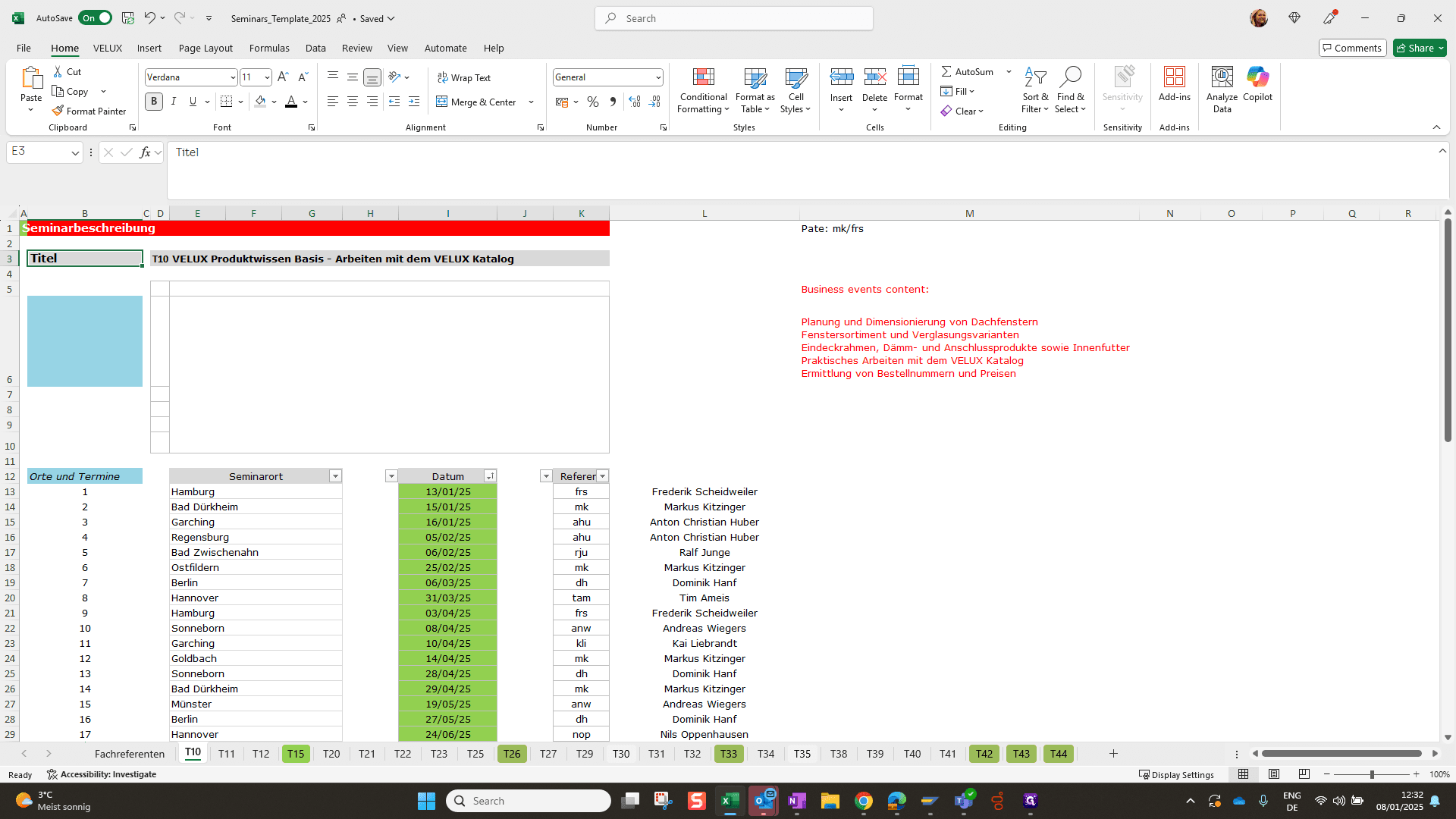This screenshot has width=1456, height=819.
Task: Apply percent style to the number
Action: tap(593, 102)
